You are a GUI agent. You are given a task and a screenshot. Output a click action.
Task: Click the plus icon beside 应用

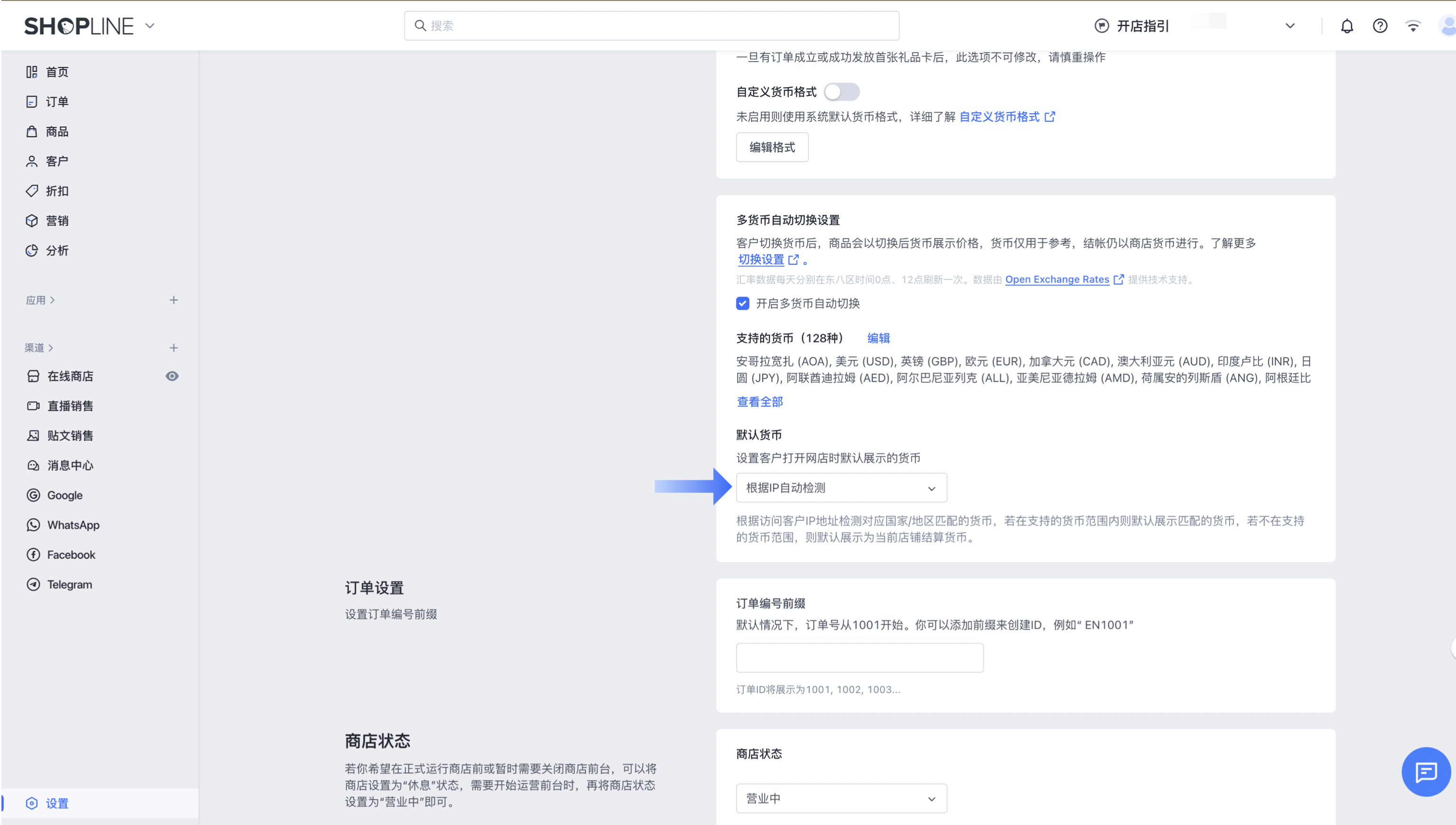click(174, 300)
